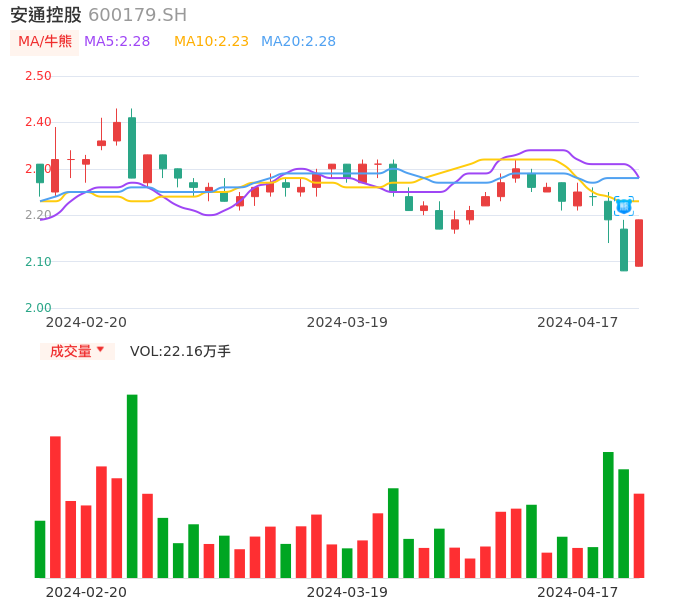Click the 2024-02-20 date label under volume chart
Image resolution: width=686 pixels, height=606 pixels.
[86, 592]
